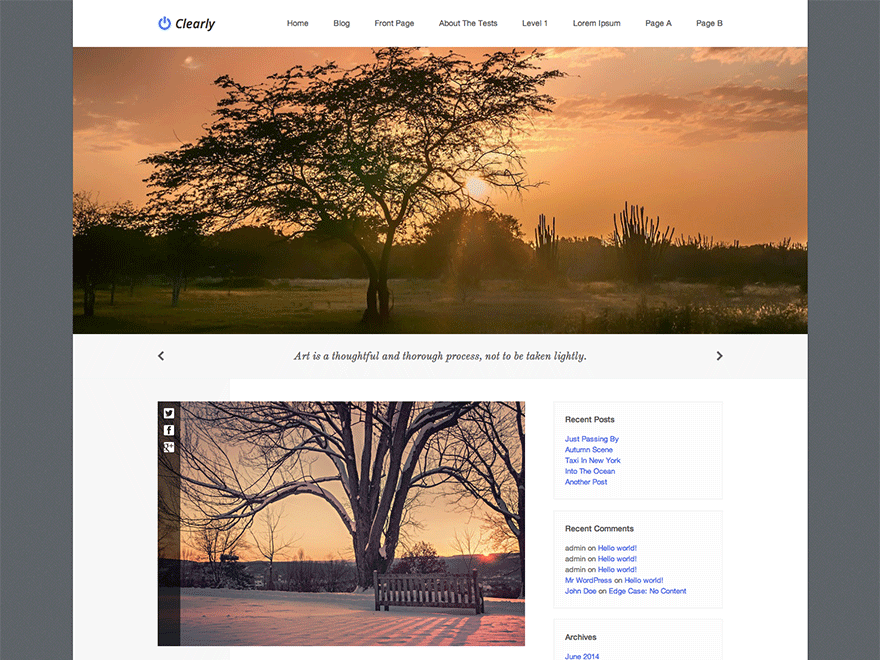Open the Level 1 navigation item

tap(534, 23)
